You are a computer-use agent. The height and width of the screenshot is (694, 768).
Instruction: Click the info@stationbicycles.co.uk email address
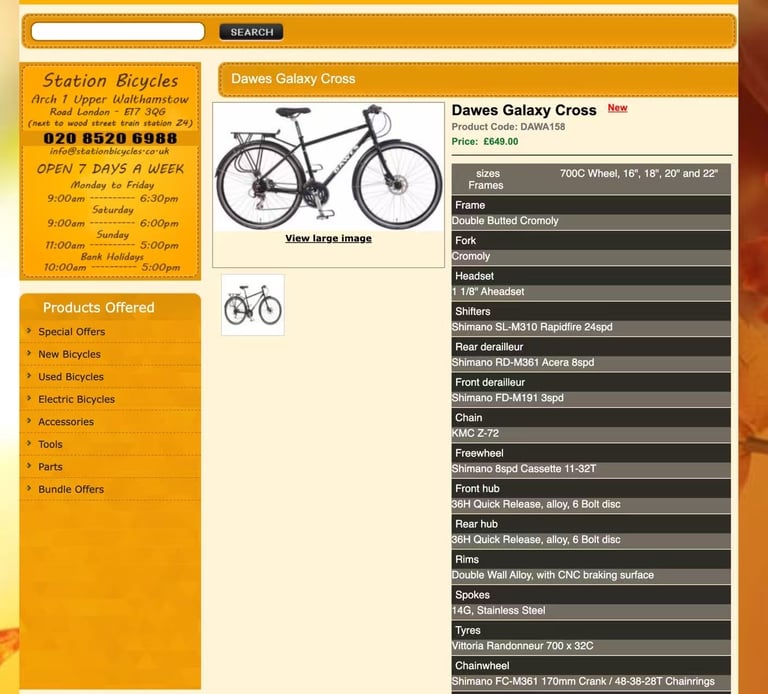click(x=110, y=151)
